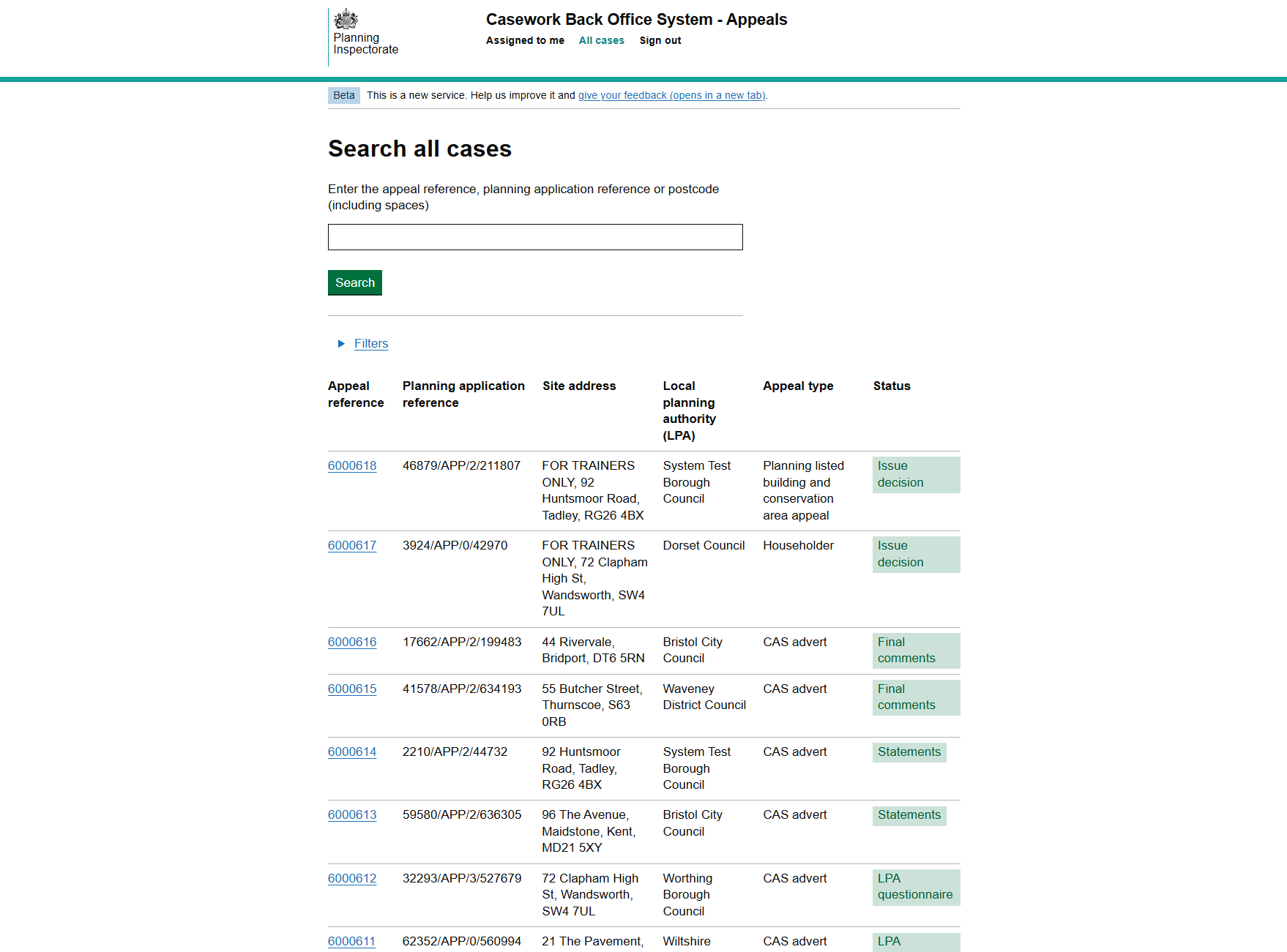This screenshot has width=1287, height=952.
Task: Click Issue decision status tag for 6000618
Action: click(915, 475)
